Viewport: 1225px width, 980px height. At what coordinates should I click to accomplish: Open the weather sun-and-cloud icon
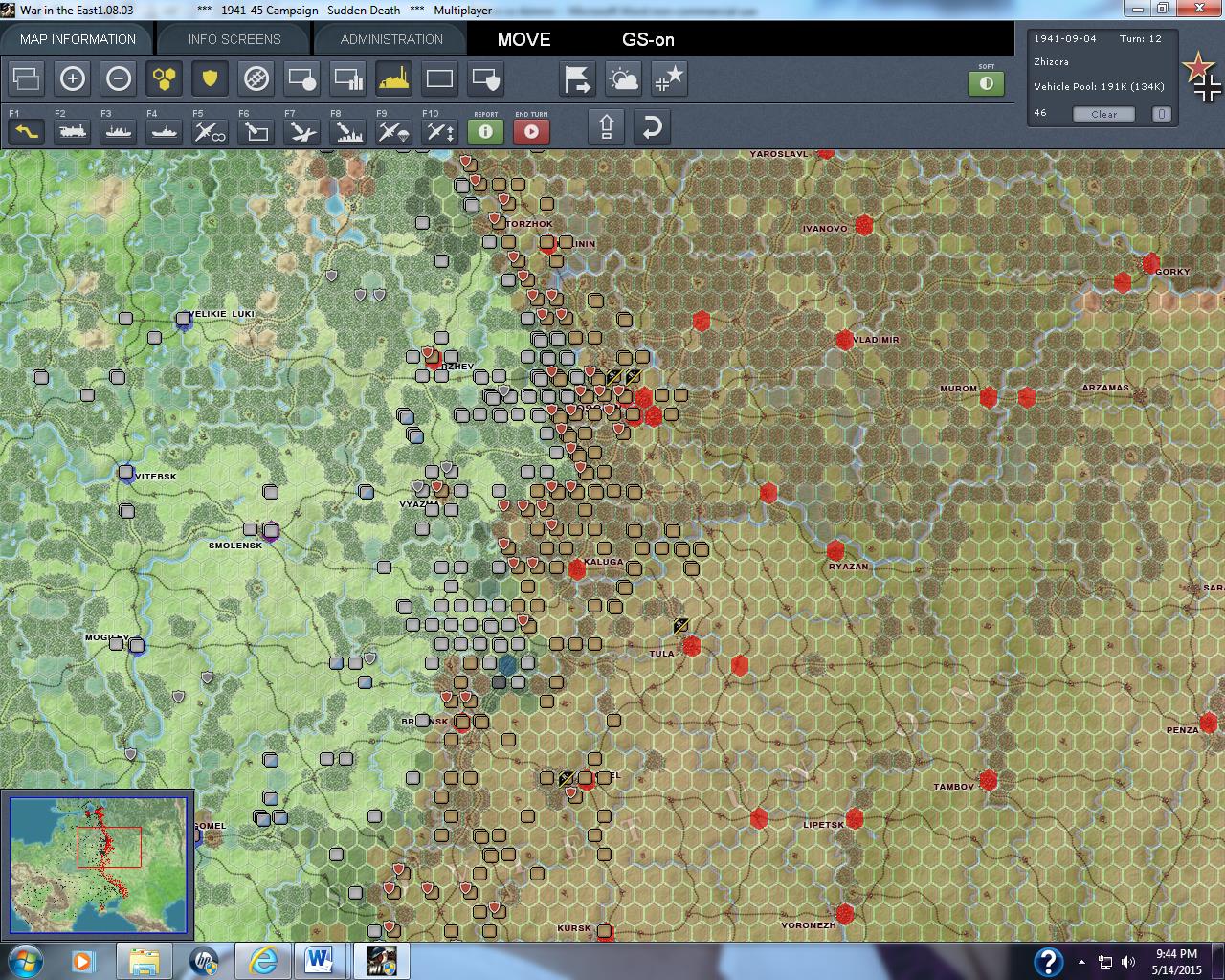click(624, 78)
